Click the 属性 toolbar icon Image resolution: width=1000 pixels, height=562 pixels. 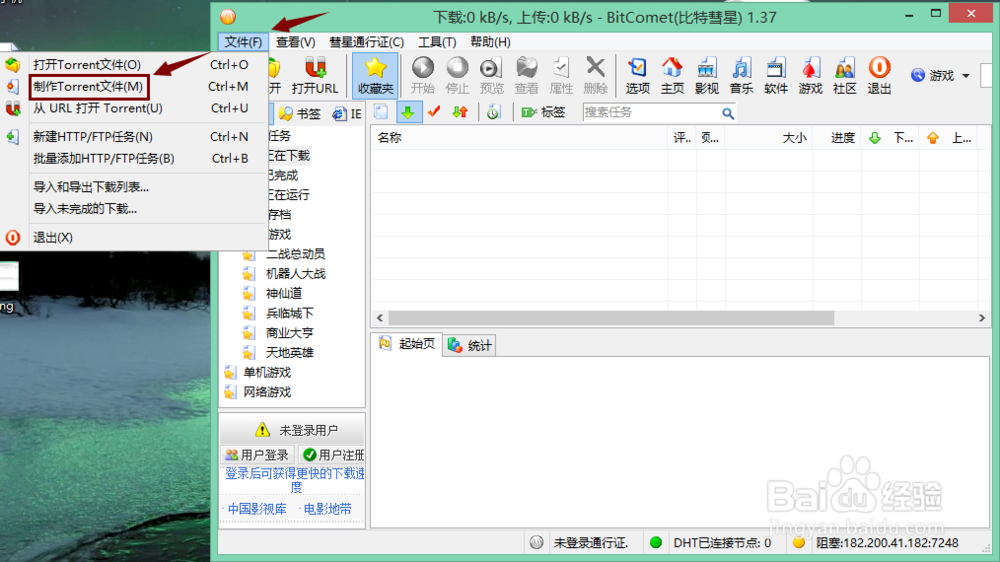[x=561, y=75]
